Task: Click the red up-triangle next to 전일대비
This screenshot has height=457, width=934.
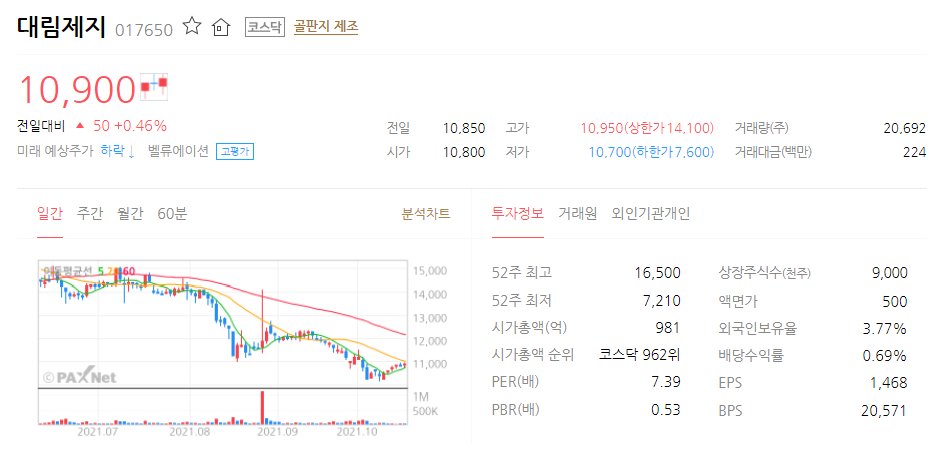Action: coord(80,126)
